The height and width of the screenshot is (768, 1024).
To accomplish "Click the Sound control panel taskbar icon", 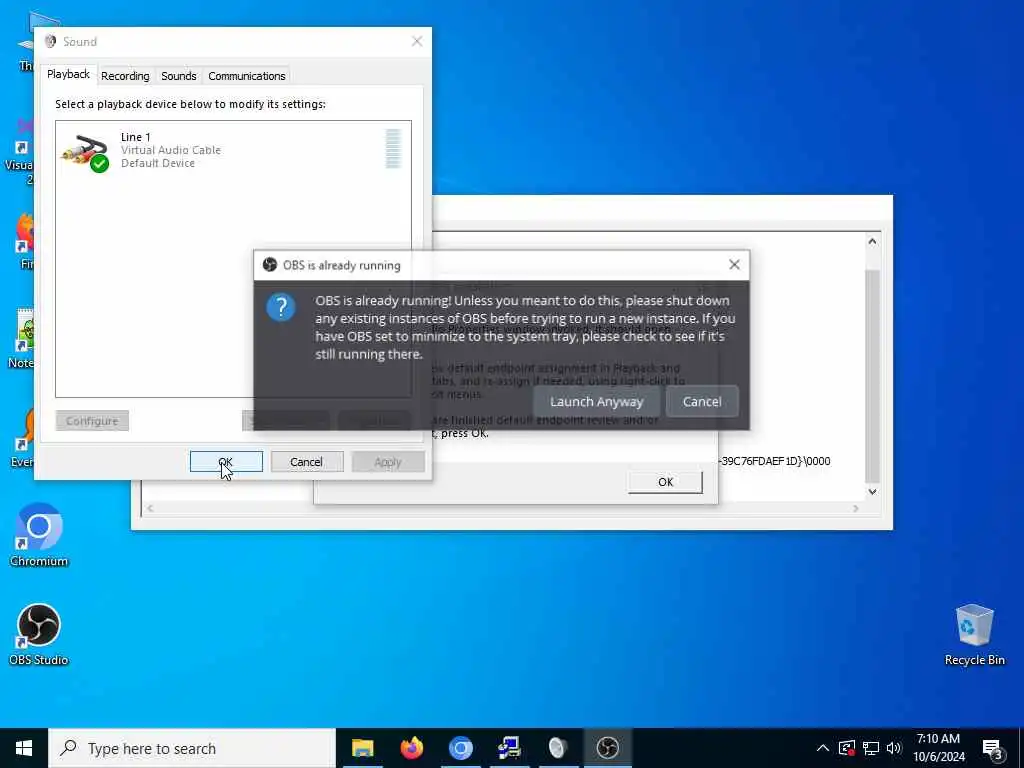I will point(558,748).
